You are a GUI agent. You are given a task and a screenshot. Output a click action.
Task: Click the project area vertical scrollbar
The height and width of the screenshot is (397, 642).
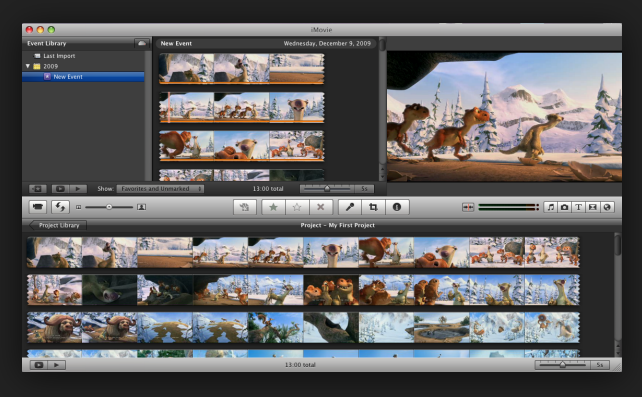(618, 294)
